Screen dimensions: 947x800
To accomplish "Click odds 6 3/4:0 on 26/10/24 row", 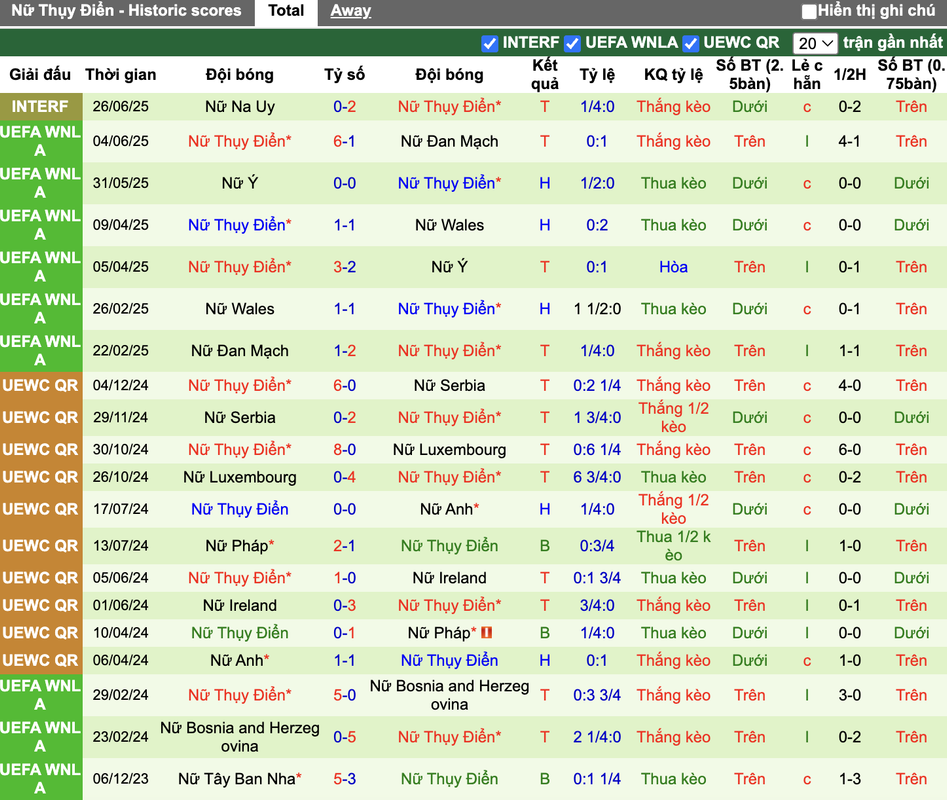I will pos(597,478).
